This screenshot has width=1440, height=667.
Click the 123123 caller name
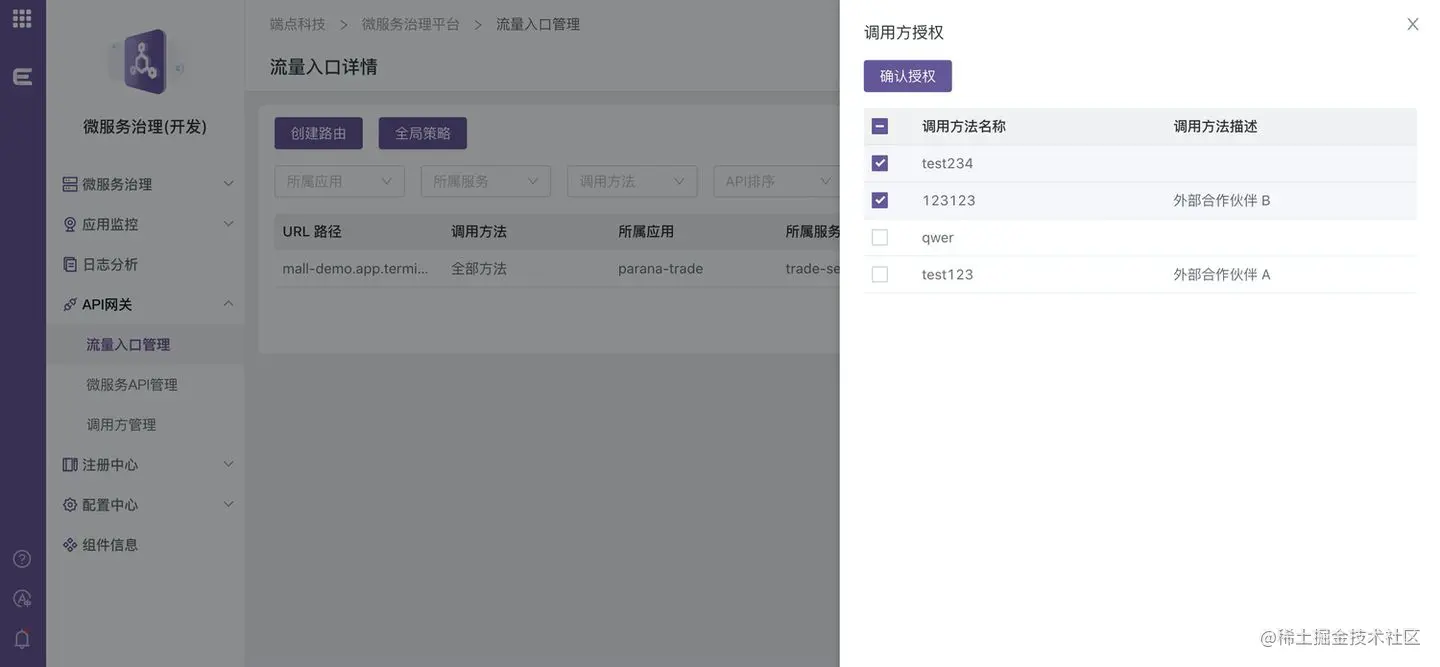point(949,200)
